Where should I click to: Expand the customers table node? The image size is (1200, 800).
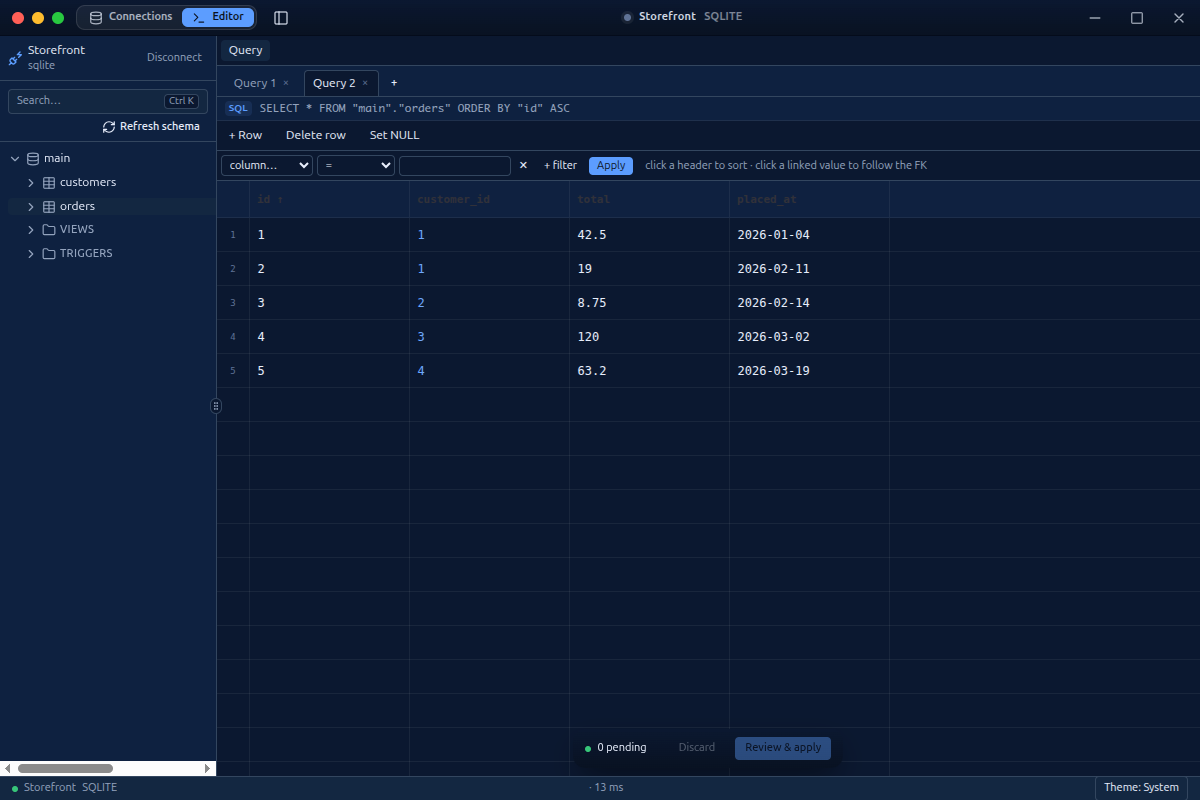click(x=31, y=183)
